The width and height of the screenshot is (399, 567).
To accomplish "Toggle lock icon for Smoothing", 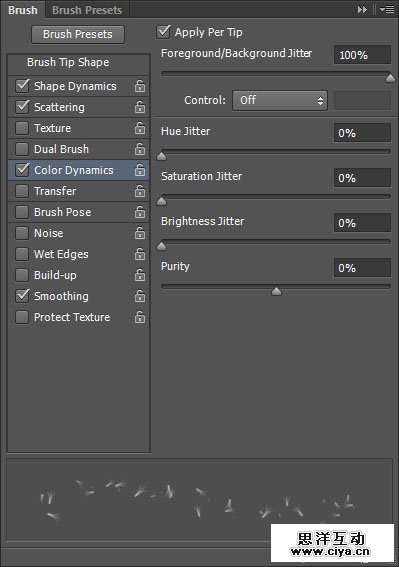I will pos(140,297).
